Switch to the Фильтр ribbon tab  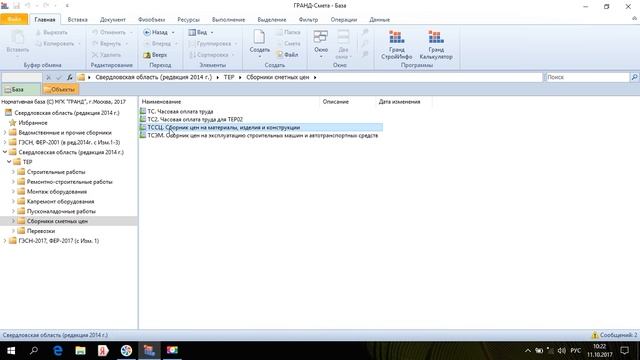point(308,20)
